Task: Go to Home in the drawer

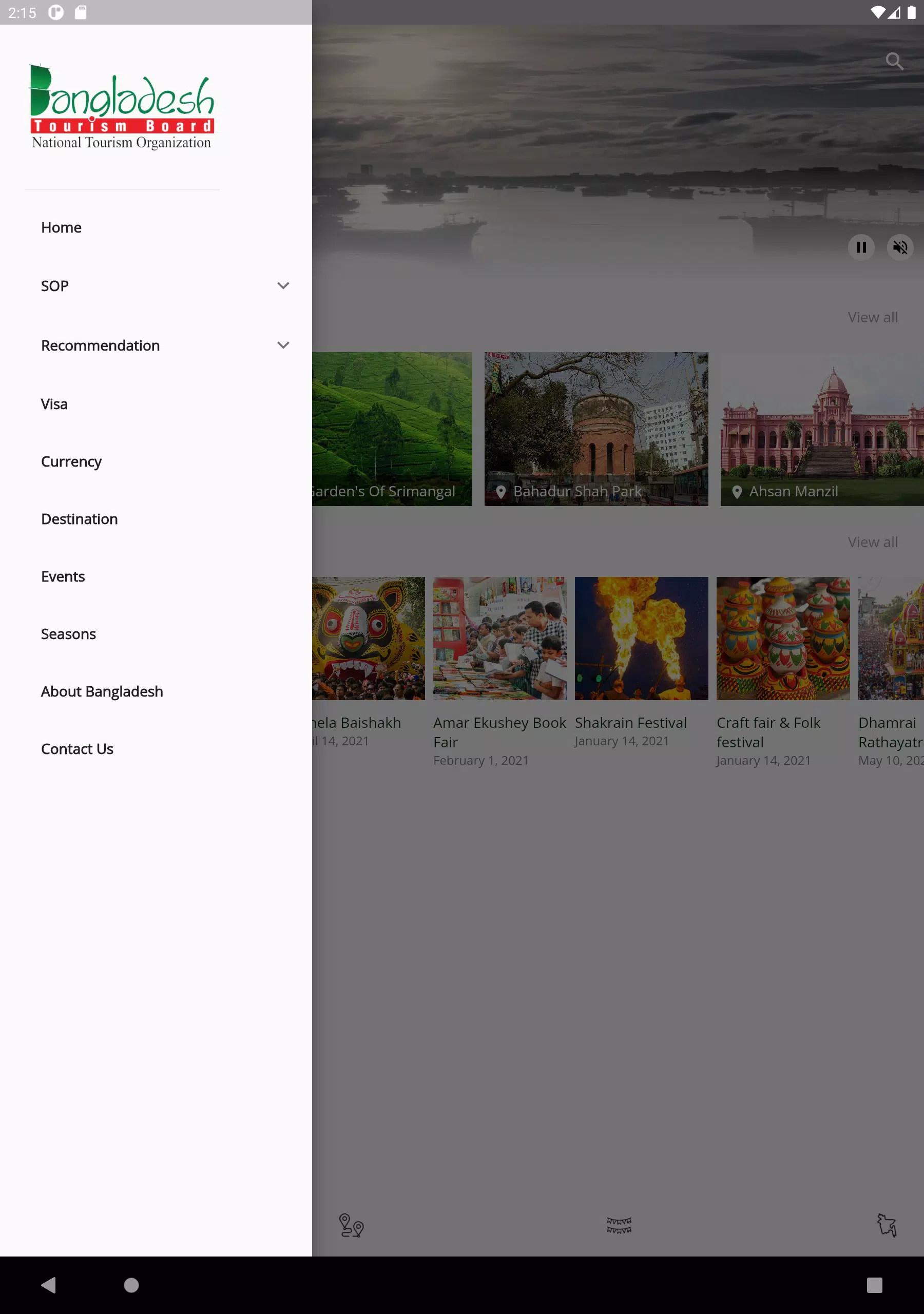Action: pyautogui.click(x=156, y=228)
